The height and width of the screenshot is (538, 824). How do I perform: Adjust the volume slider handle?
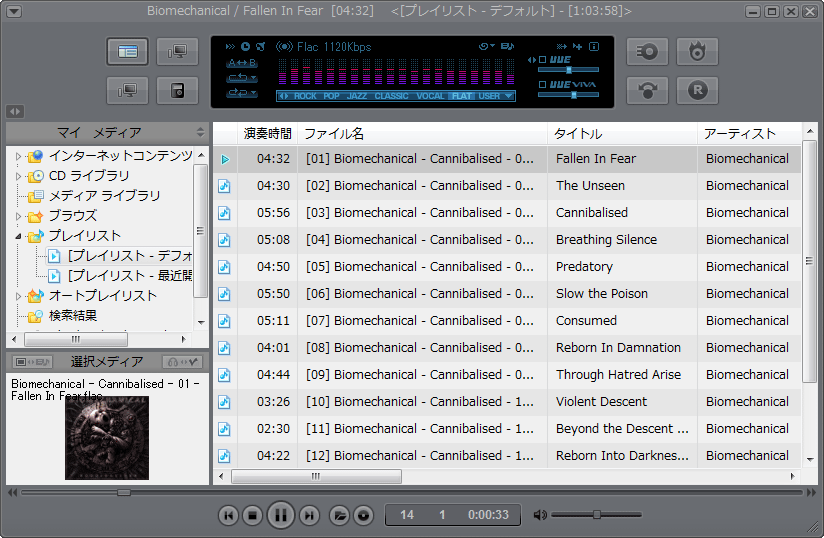(x=596, y=515)
